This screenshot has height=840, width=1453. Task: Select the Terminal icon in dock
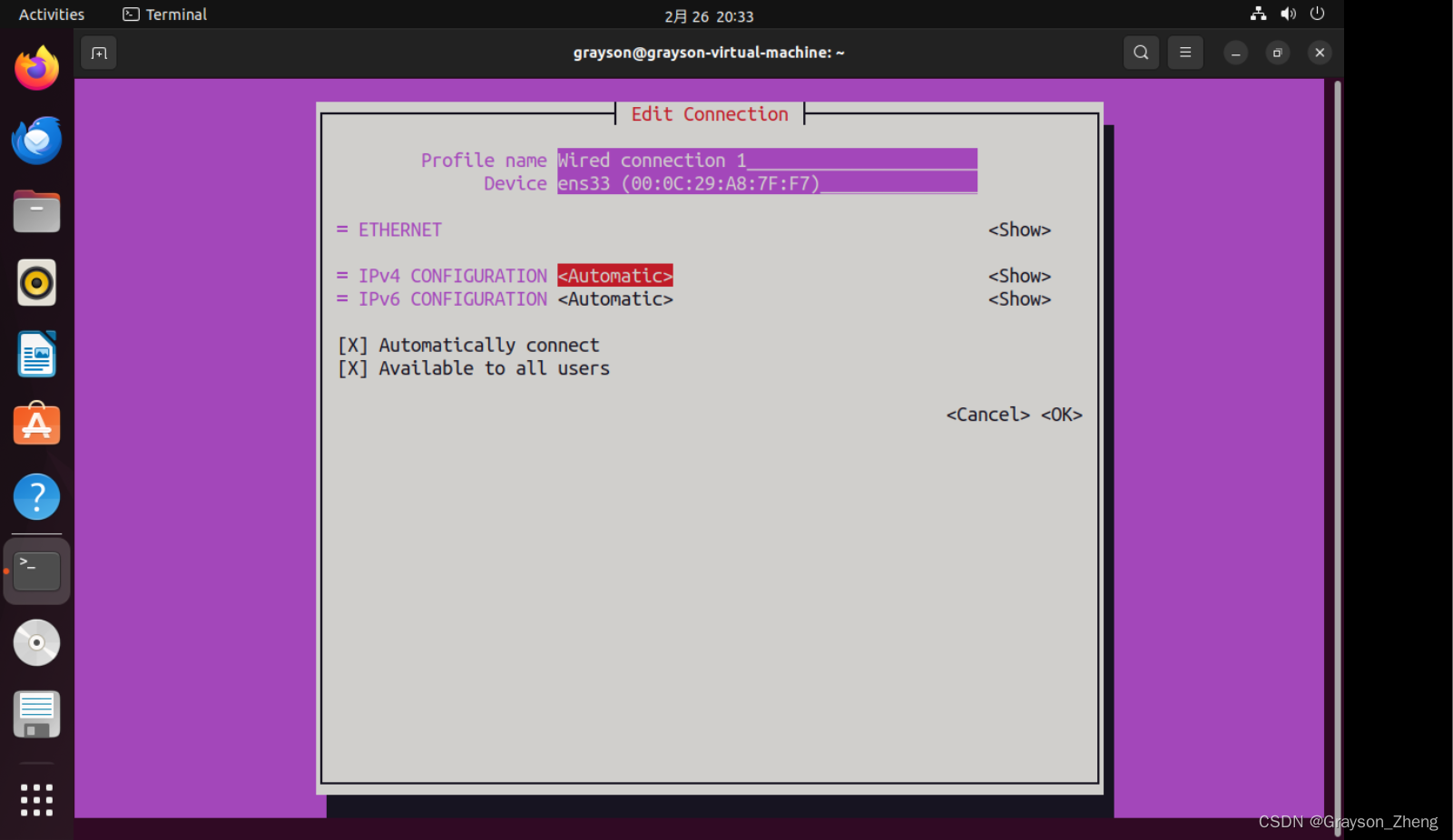(x=36, y=571)
